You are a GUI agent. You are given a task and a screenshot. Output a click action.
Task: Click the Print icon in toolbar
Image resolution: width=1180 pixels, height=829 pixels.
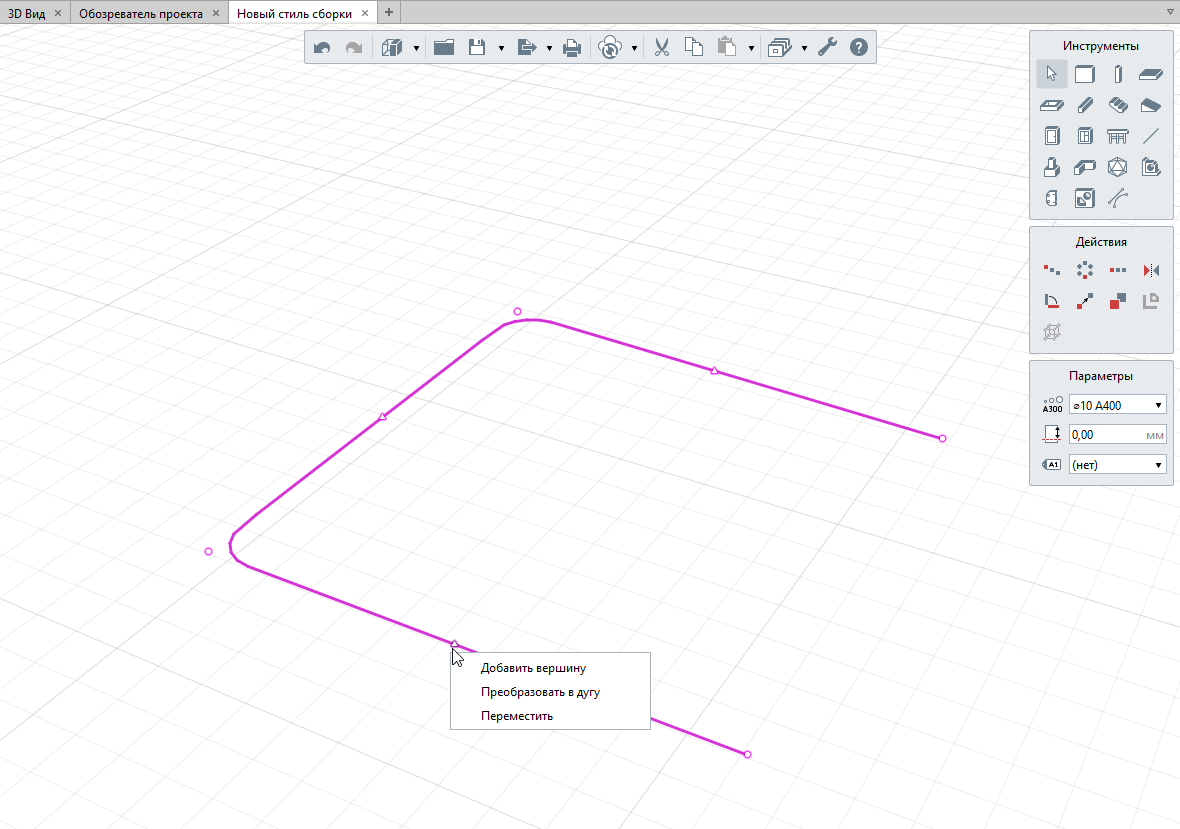571,47
